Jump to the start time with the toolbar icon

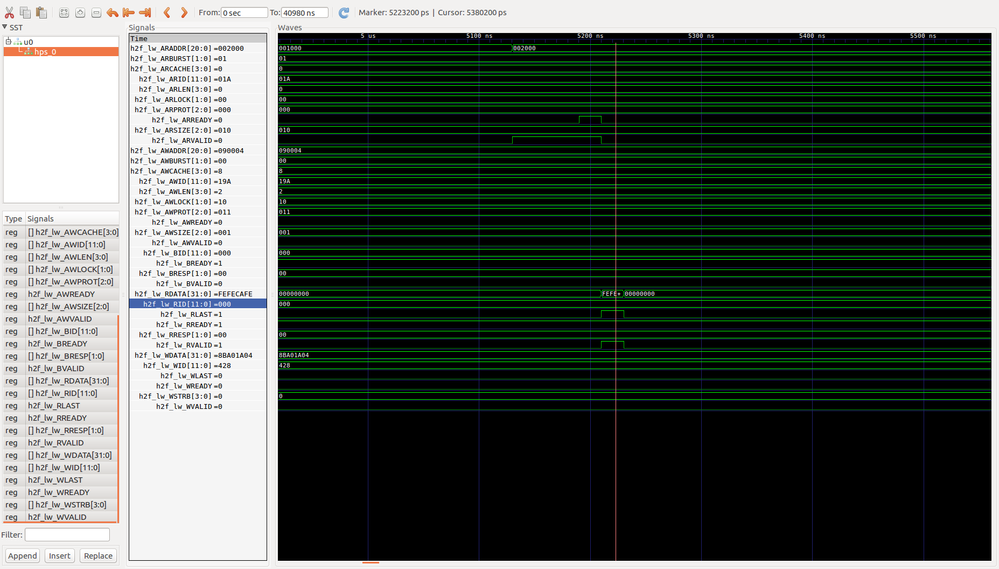coord(129,13)
